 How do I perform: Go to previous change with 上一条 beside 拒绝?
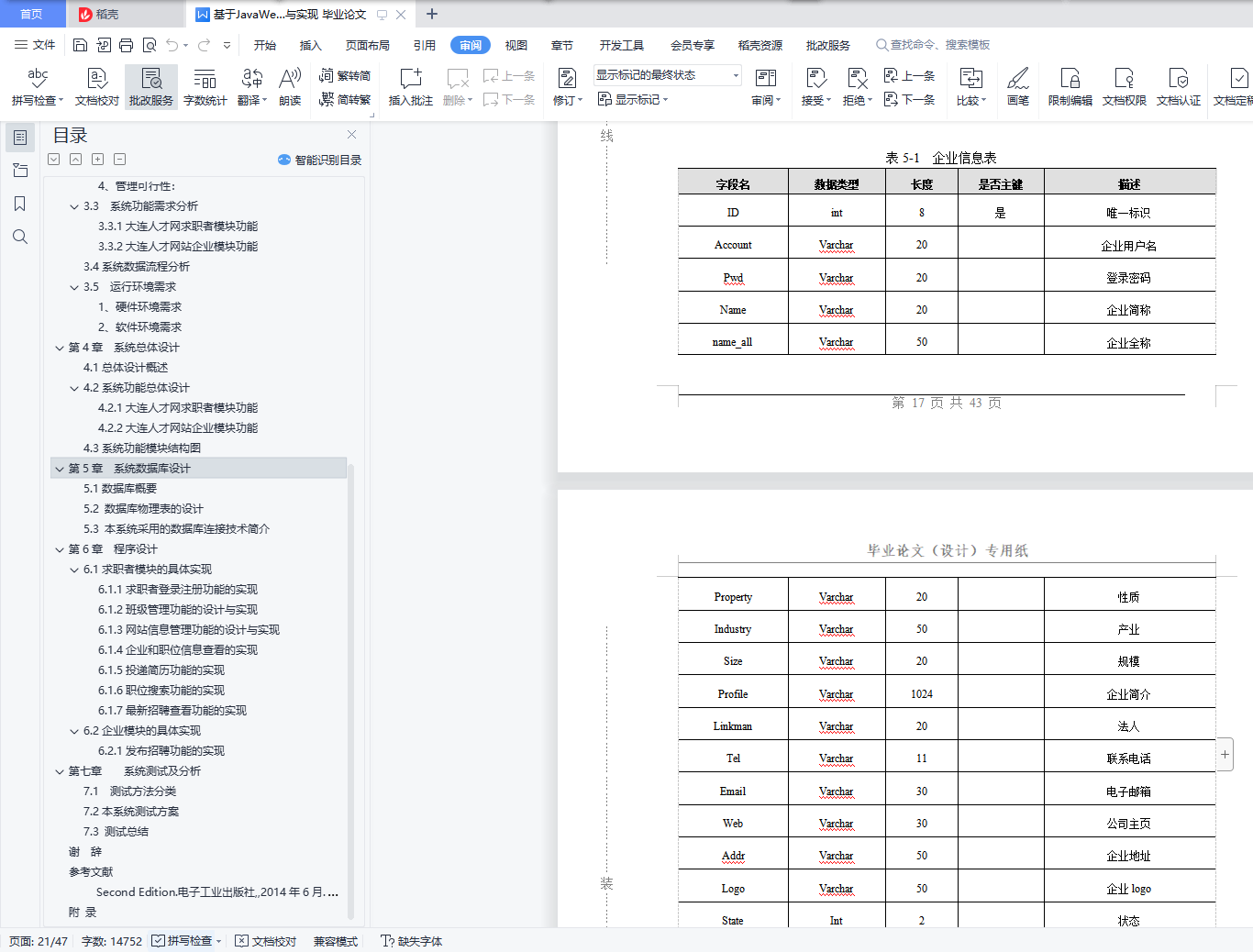909,76
